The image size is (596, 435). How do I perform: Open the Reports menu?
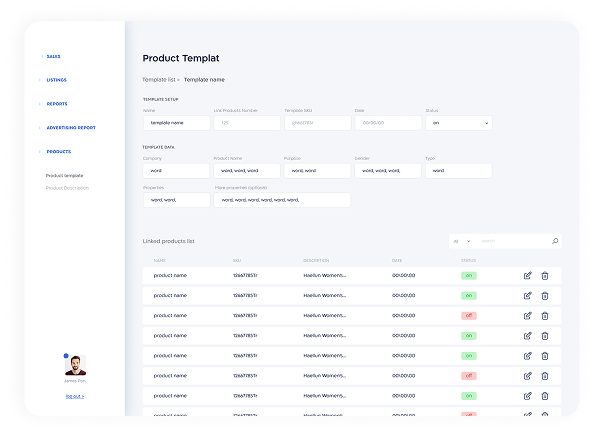(57, 104)
